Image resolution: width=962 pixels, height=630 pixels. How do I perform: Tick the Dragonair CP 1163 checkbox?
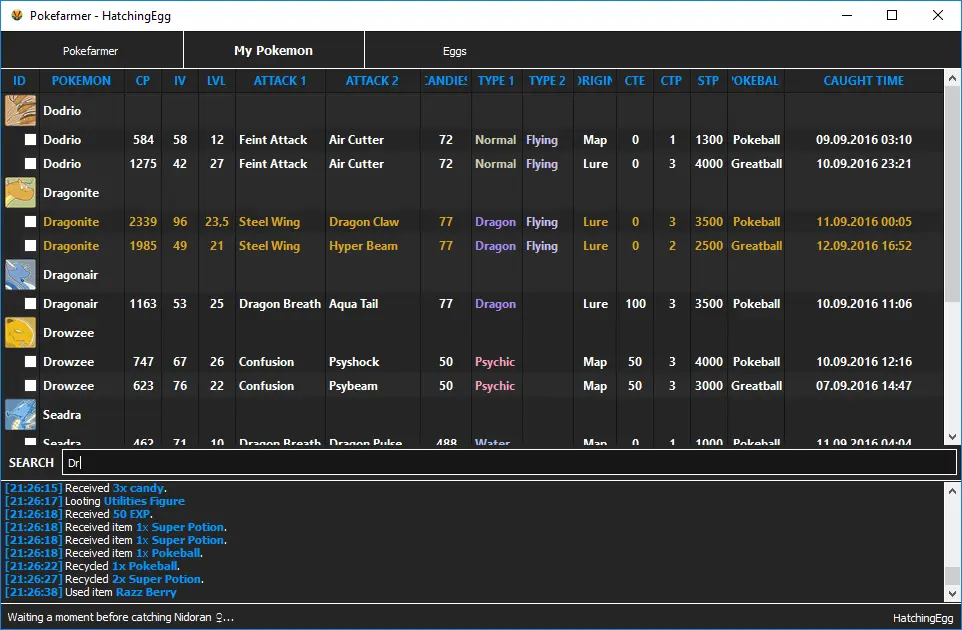tap(31, 304)
